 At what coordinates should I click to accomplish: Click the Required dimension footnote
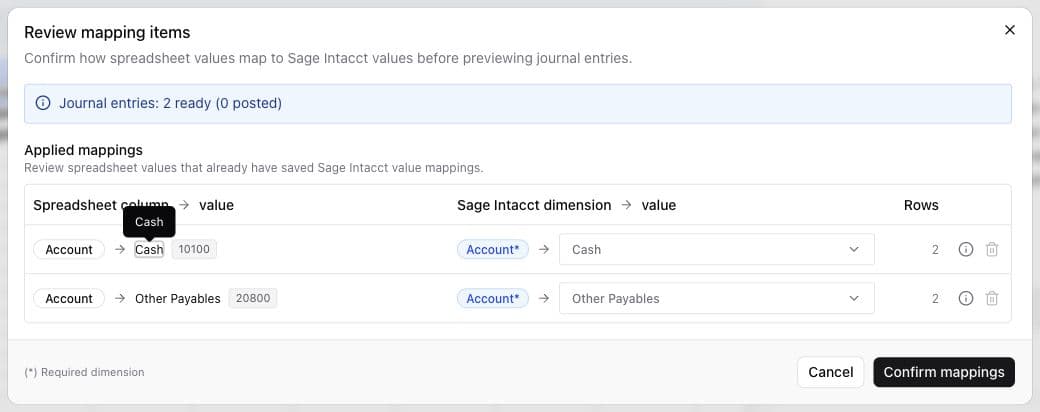click(84, 372)
